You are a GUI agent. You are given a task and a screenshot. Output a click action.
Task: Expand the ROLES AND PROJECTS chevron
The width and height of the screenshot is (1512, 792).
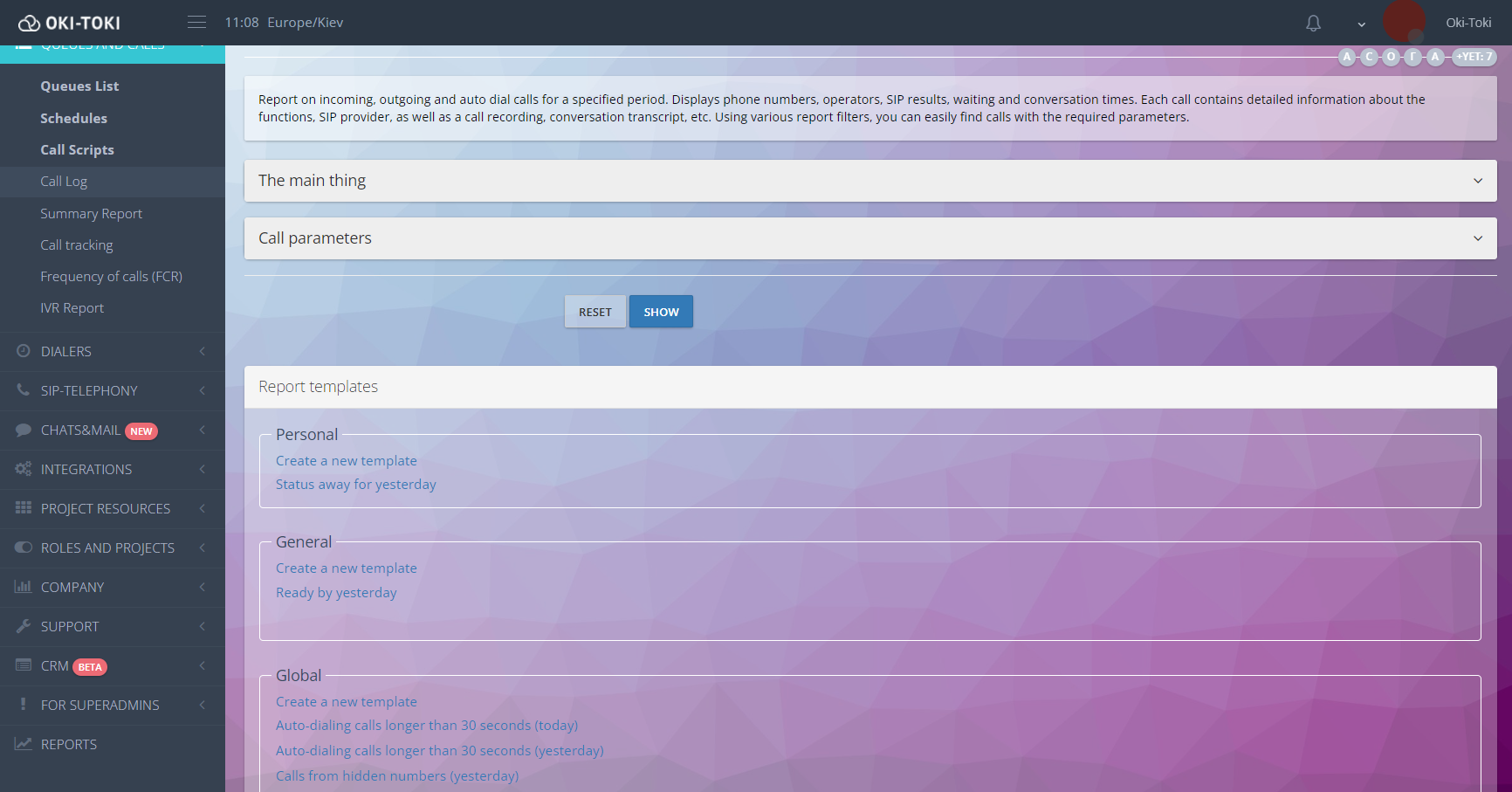click(x=203, y=548)
